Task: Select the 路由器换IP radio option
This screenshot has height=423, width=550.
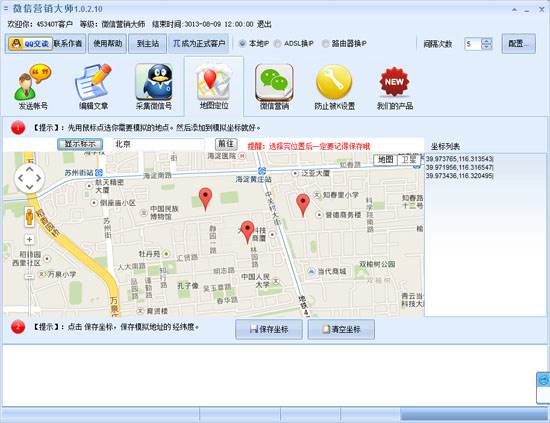Action: coord(325,43)
